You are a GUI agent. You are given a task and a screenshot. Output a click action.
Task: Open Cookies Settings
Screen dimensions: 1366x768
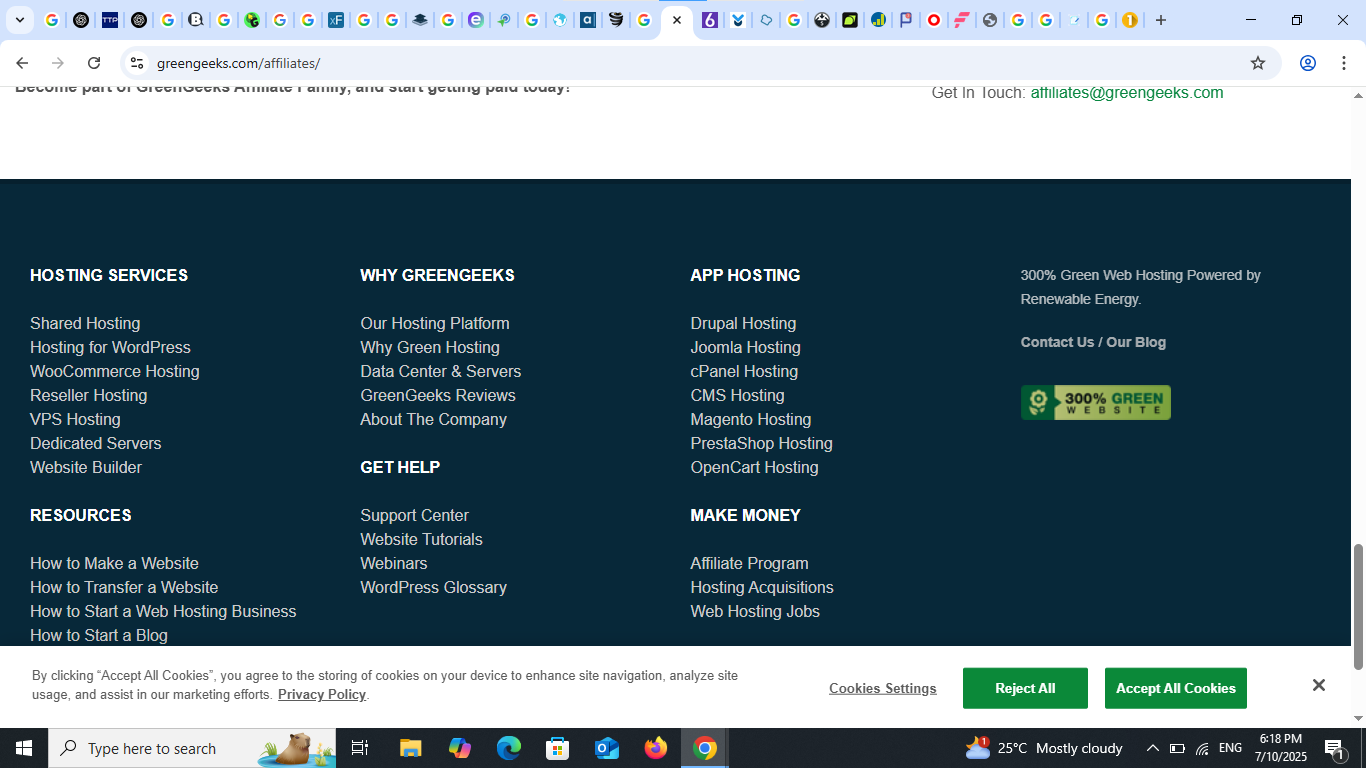click(x=883, y=688)
